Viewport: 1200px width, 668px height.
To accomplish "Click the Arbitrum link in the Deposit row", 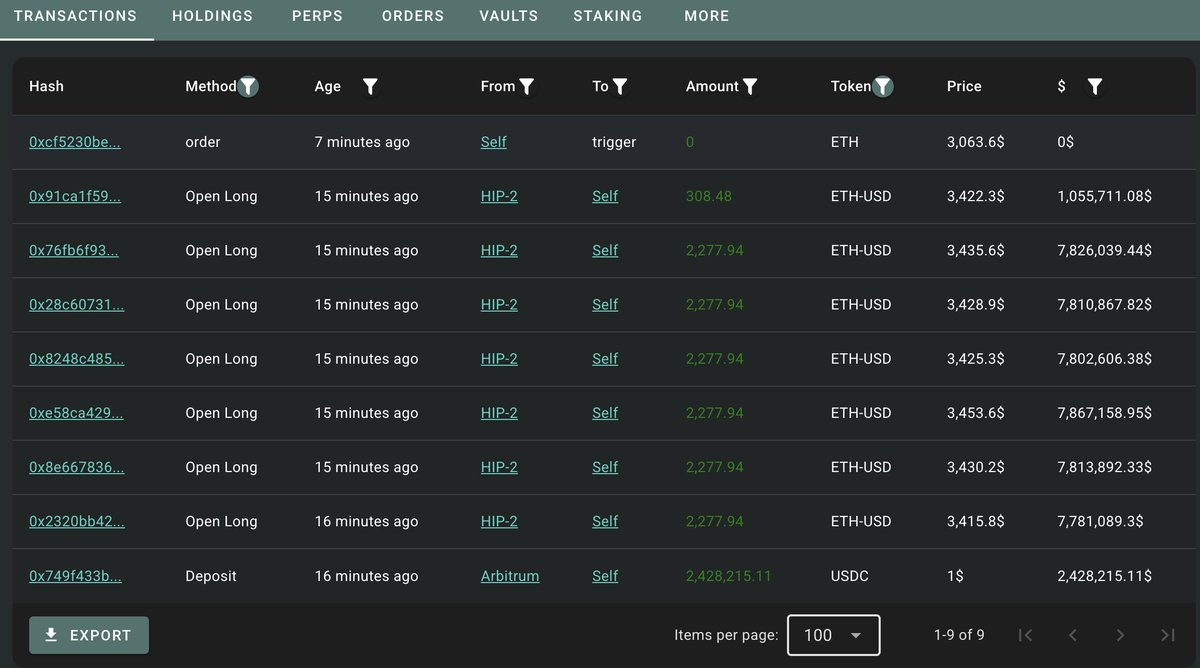I will tap(510, 576).
